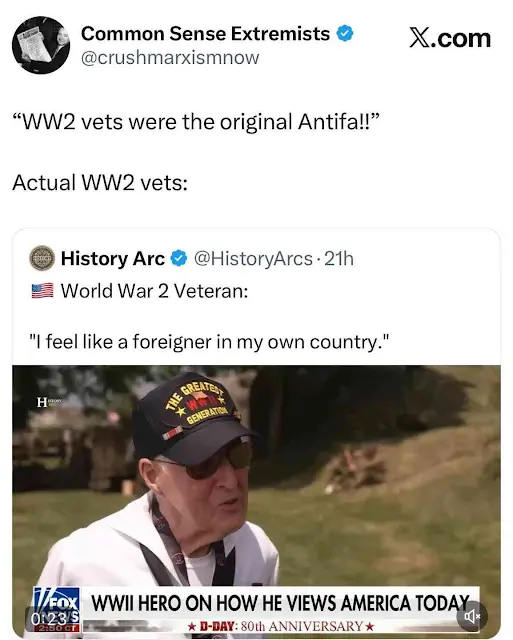Open quoted post 'foreigner in my own country' text

pos(209,342)
